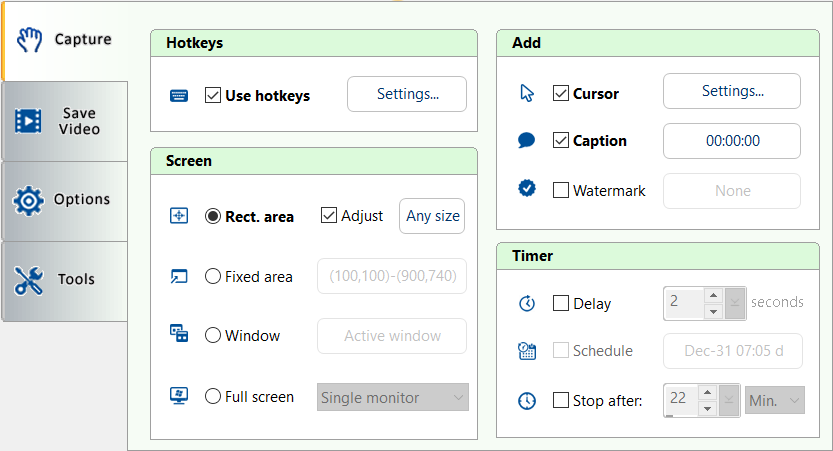Tick the Stop after checkbox
The width and height of the screenshot is (833, 451).
(561, 401)
